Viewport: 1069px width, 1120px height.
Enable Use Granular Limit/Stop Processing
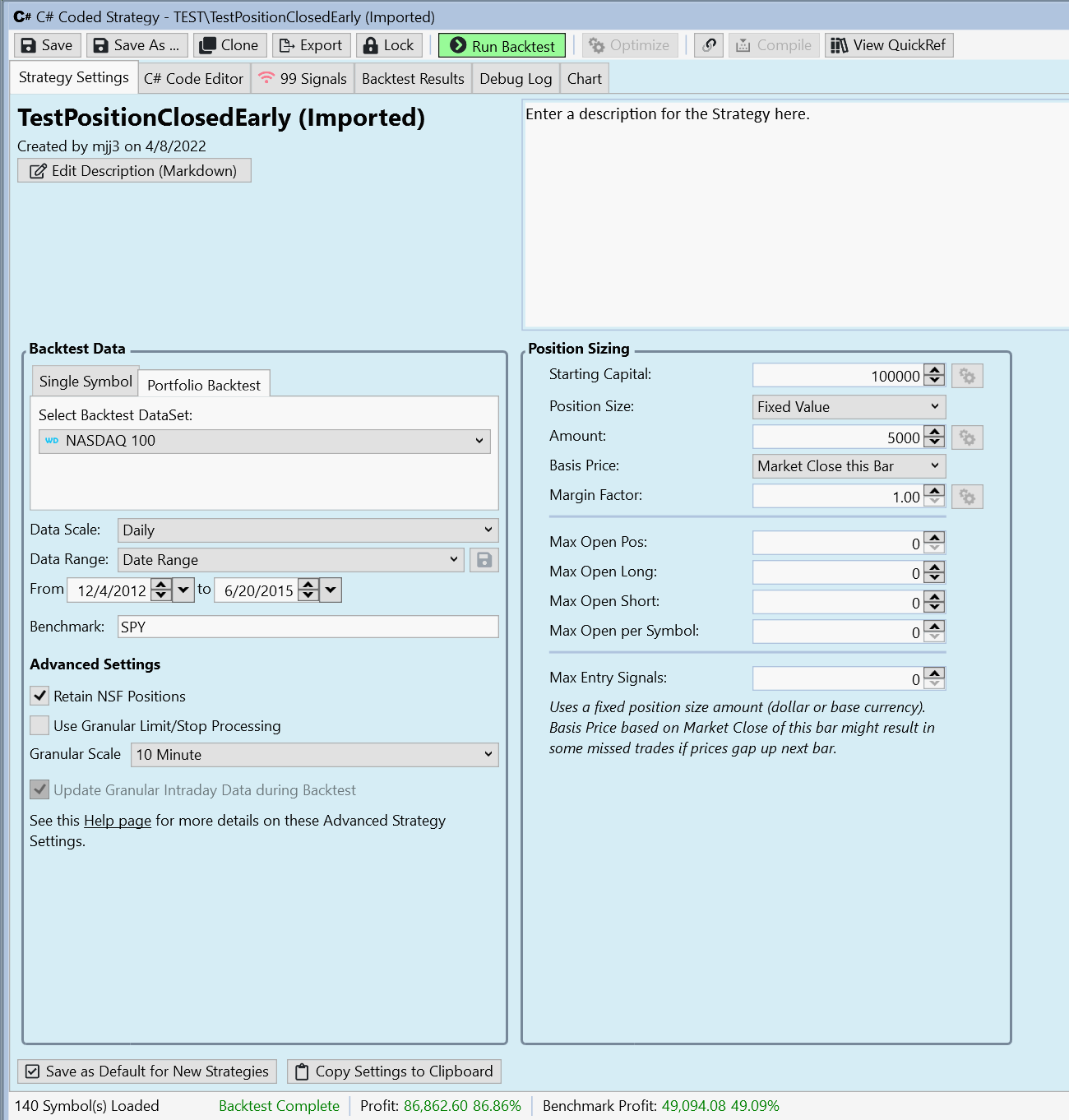click(x=39, y=726)
